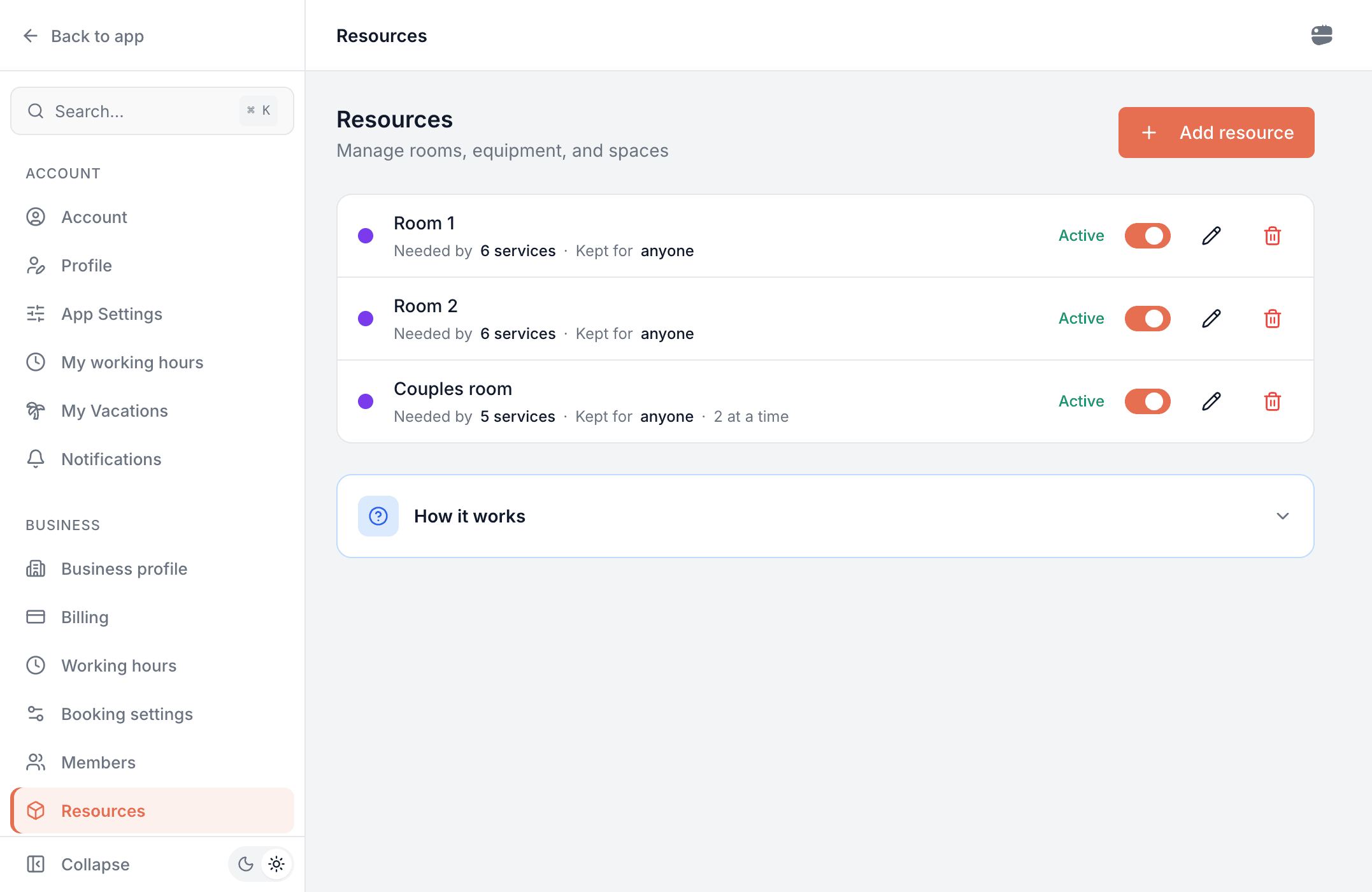Viewport: 1372px width, 892px height.
Task: Navigate to business Working hours
Action: (152, 666)
